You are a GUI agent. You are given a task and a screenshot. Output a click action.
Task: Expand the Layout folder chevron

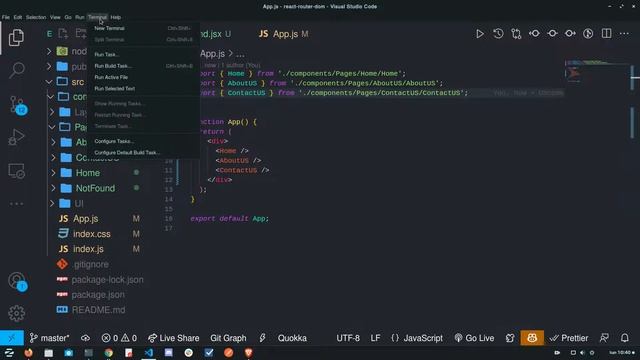(x=52, y=112)
